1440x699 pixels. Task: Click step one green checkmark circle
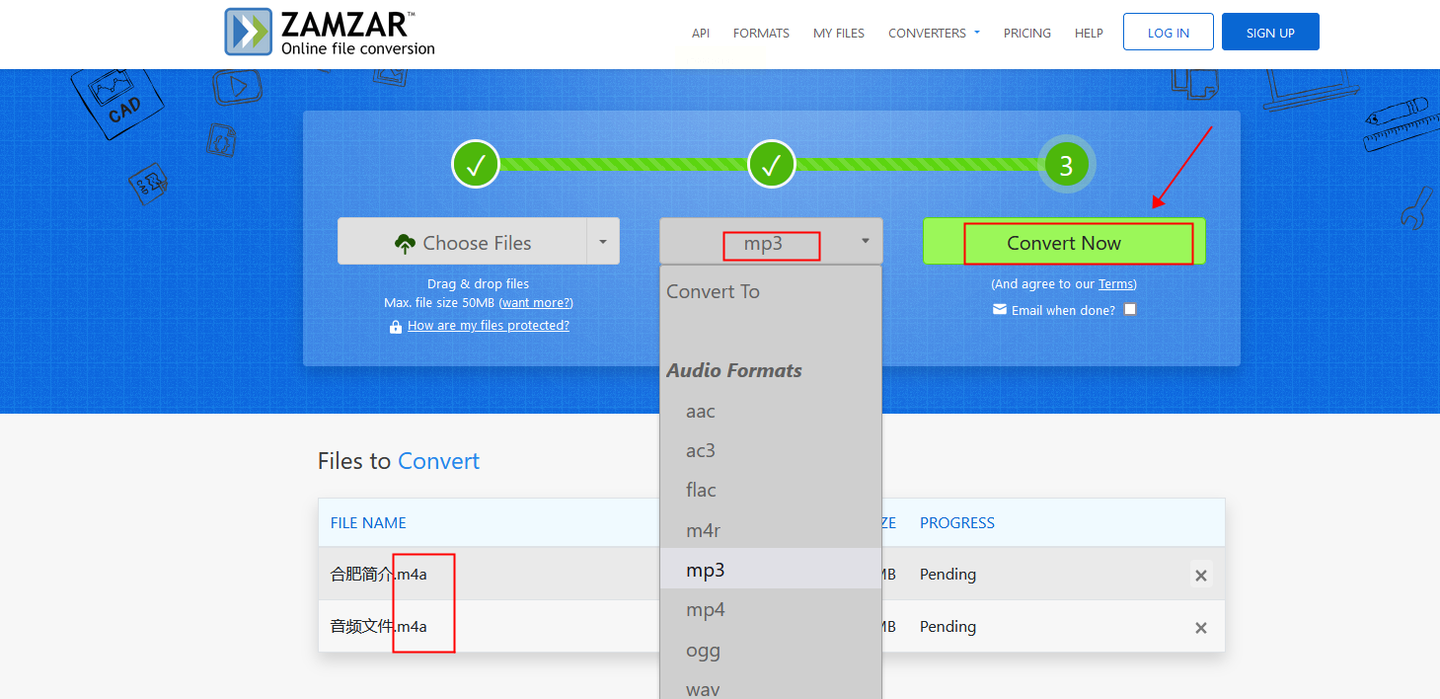[475, 164]
